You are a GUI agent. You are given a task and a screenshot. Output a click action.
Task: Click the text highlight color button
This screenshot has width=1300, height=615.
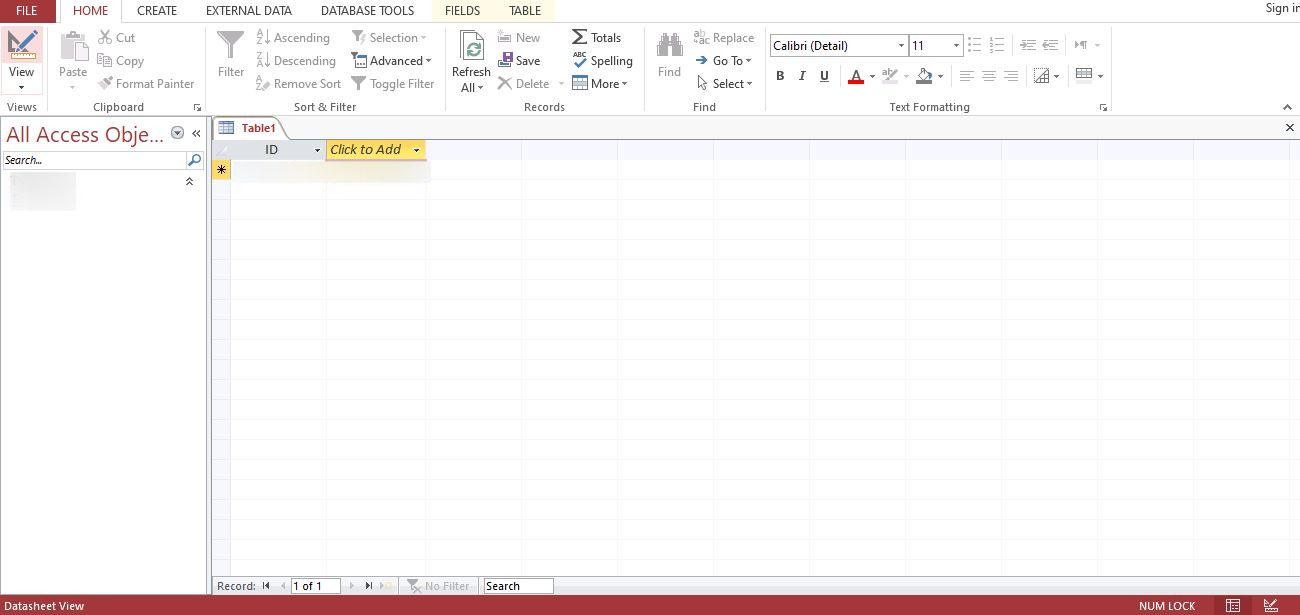point(890,76)
